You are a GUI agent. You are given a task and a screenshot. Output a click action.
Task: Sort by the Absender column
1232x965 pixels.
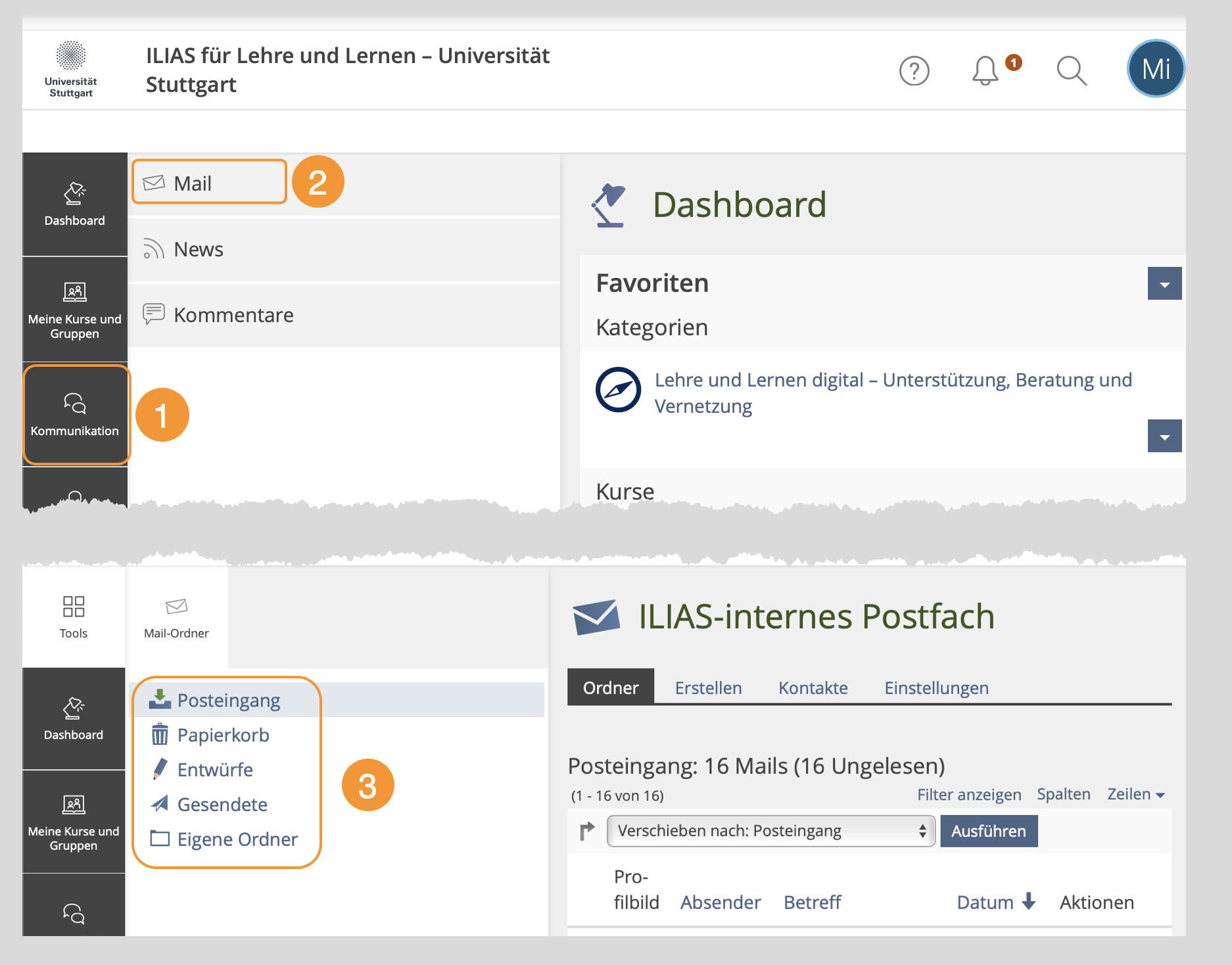(721, 902)
